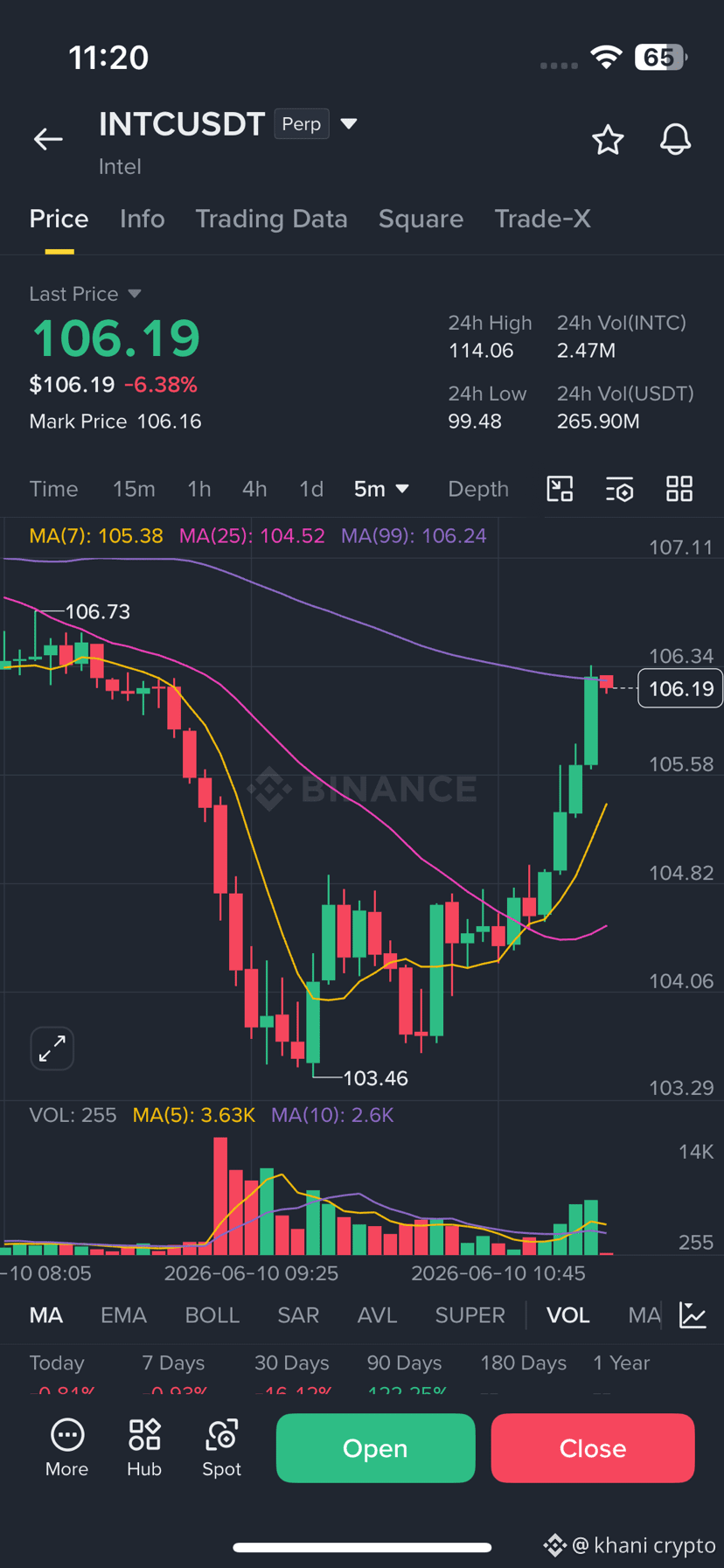
Task: Open chart settings list icon
Action: 619,489
